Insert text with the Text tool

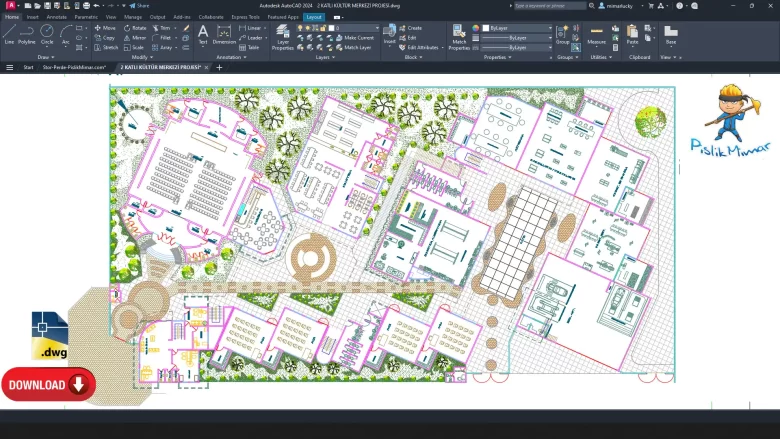point(203,34)
